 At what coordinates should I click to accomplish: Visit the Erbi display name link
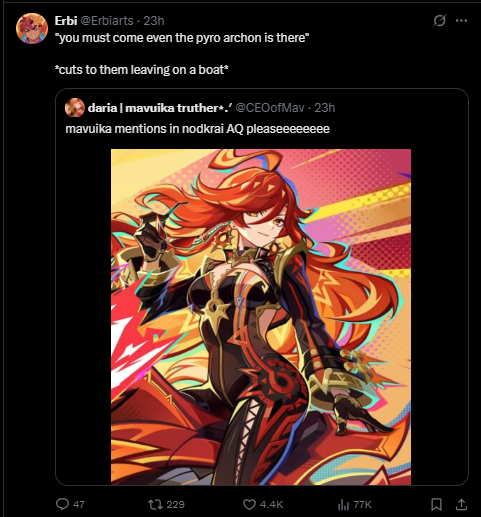click(x=66, y=21)
